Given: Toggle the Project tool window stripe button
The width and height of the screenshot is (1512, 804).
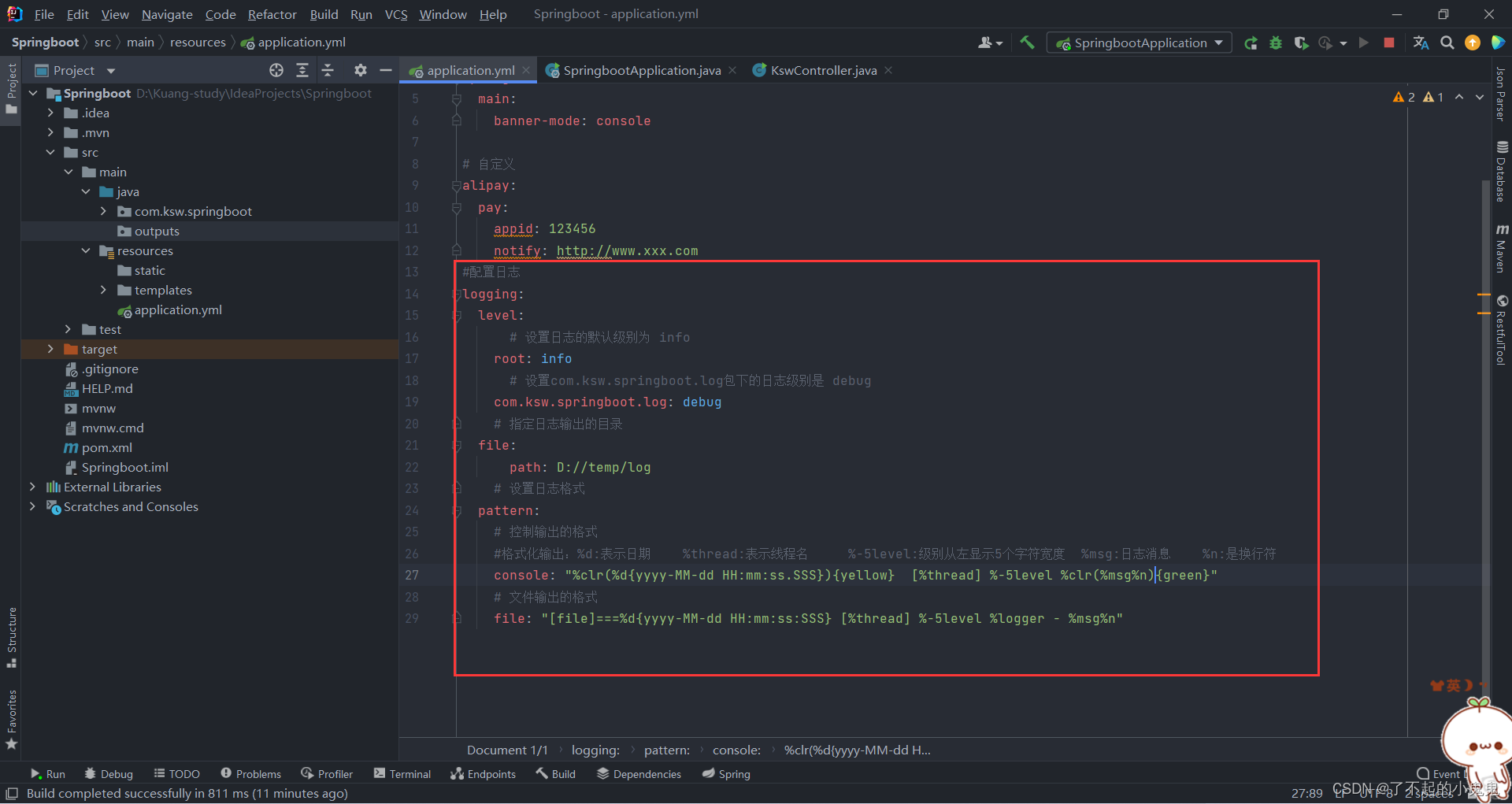Looking at the screenshot, I should 11,88.
